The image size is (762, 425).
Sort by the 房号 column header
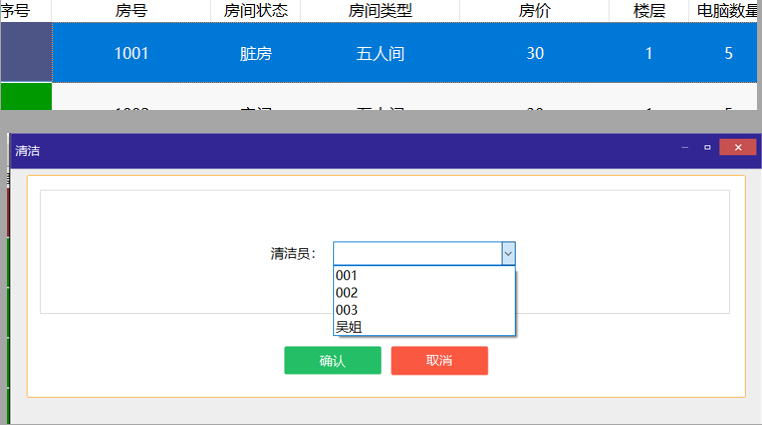point(131,11)
